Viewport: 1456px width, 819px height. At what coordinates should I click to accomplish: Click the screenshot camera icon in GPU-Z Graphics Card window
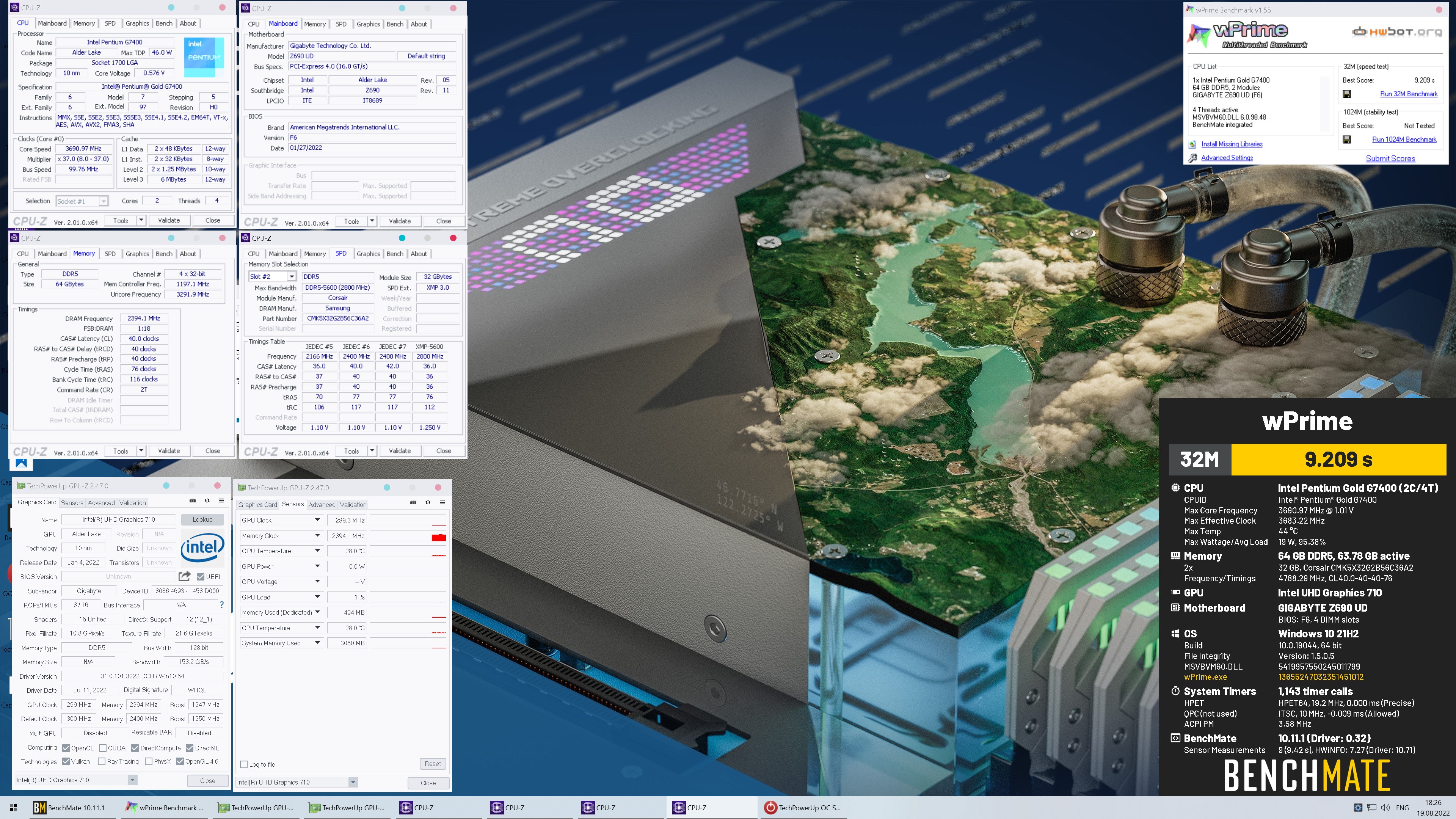(x=192, y=501)
